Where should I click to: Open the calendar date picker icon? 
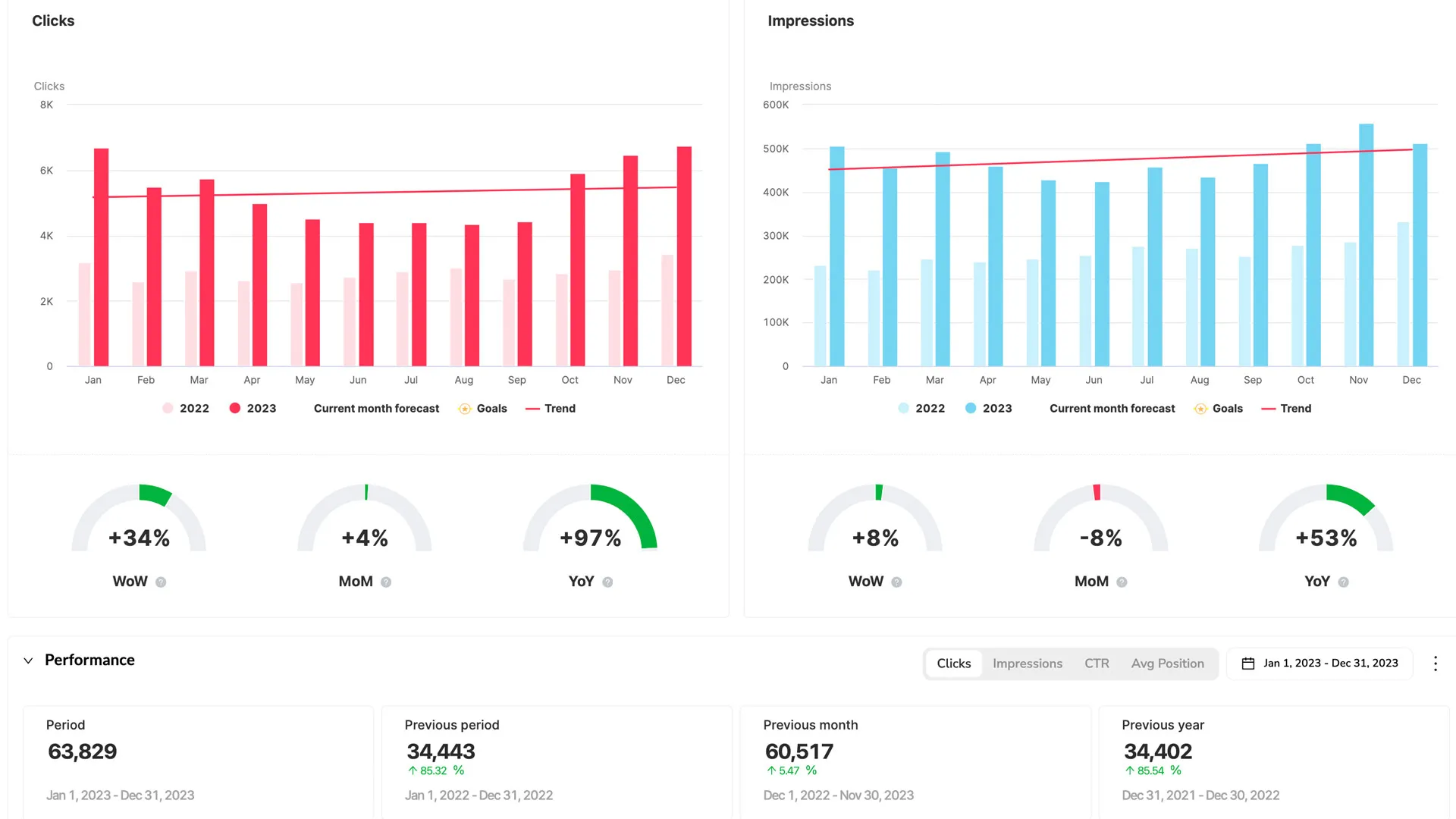[x=1247, y=663]
